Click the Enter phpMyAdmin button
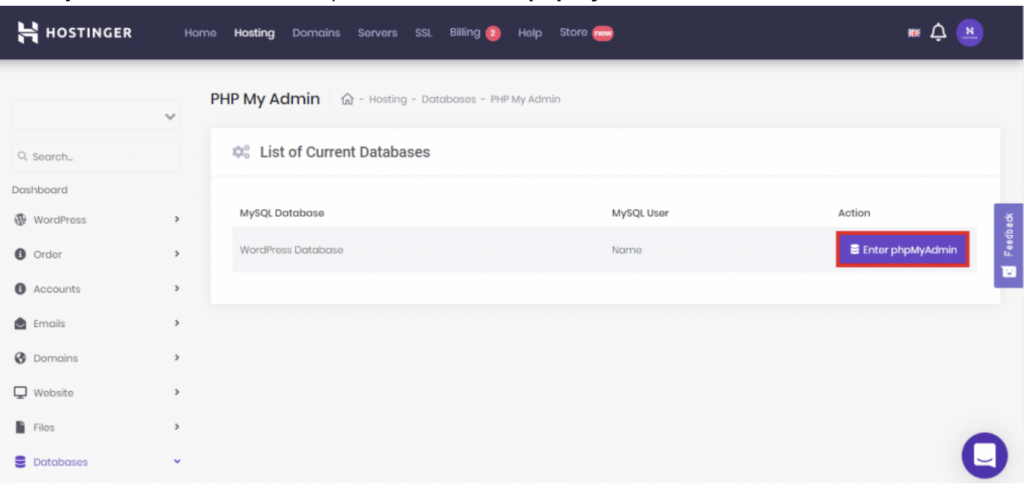1024x484 pixels. [x=903, y=250]
